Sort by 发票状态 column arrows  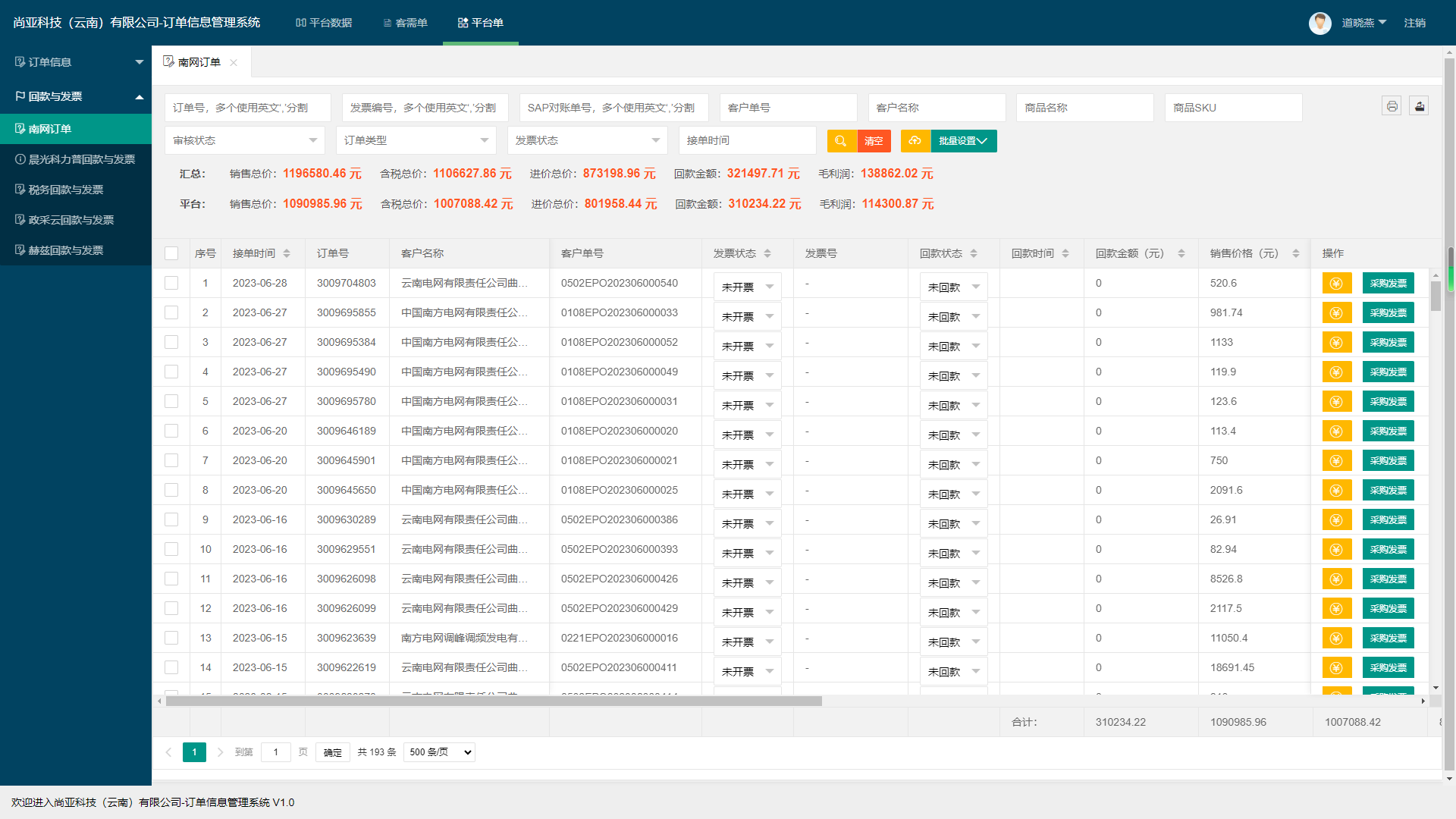[767, 253]
